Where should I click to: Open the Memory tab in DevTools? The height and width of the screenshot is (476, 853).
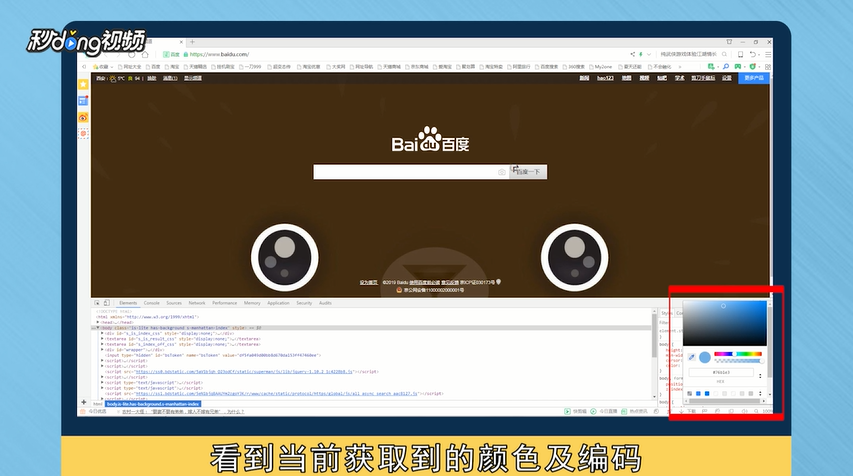pos(252,303)
